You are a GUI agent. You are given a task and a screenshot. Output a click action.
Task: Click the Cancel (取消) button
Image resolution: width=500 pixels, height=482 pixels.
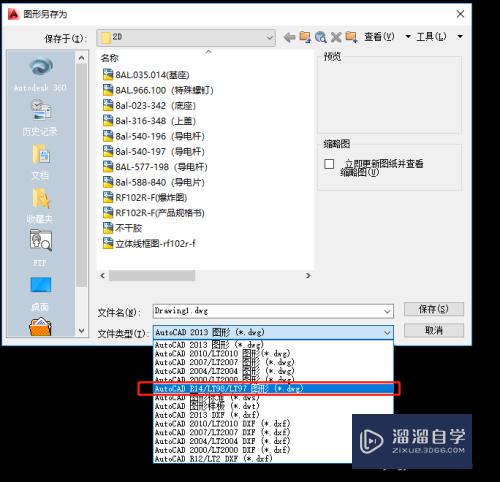[x=434, y=330]
